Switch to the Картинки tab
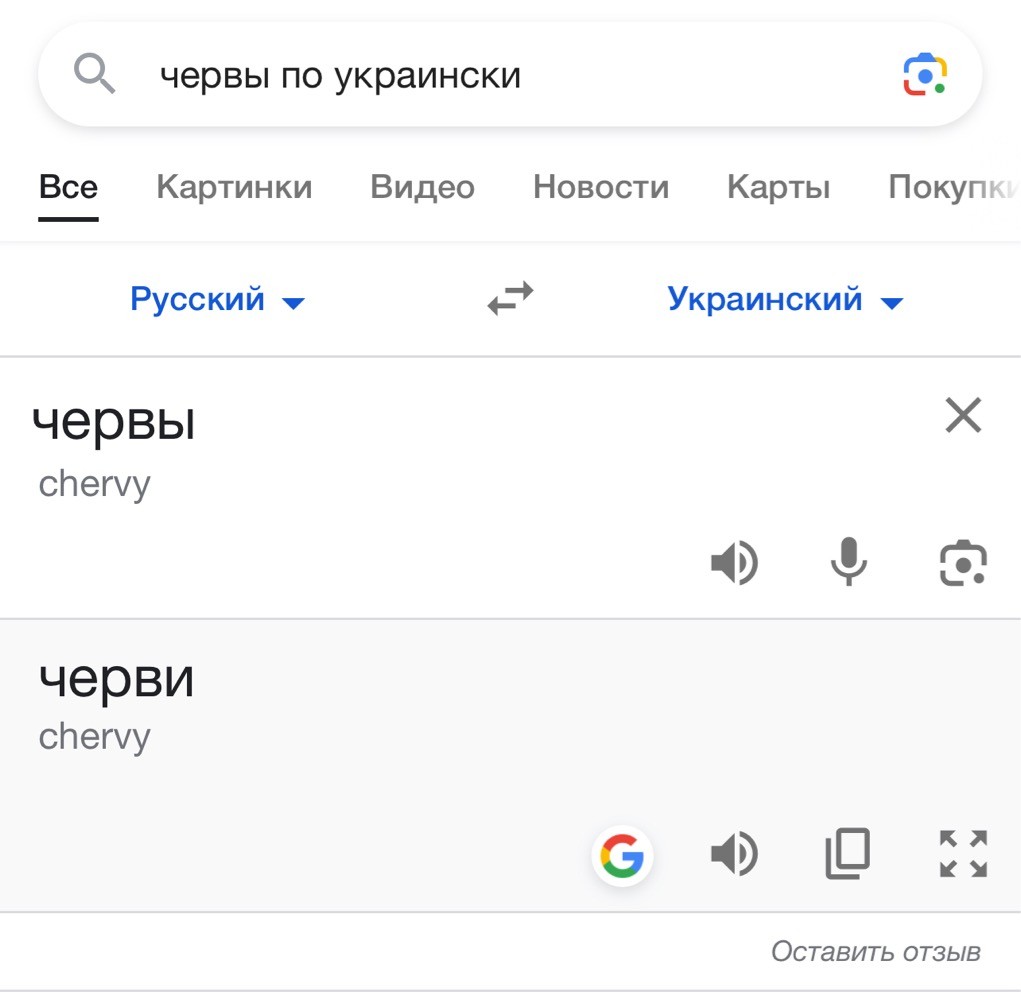This screenshot has height=1000, width=1021. [x=234, y=188]
